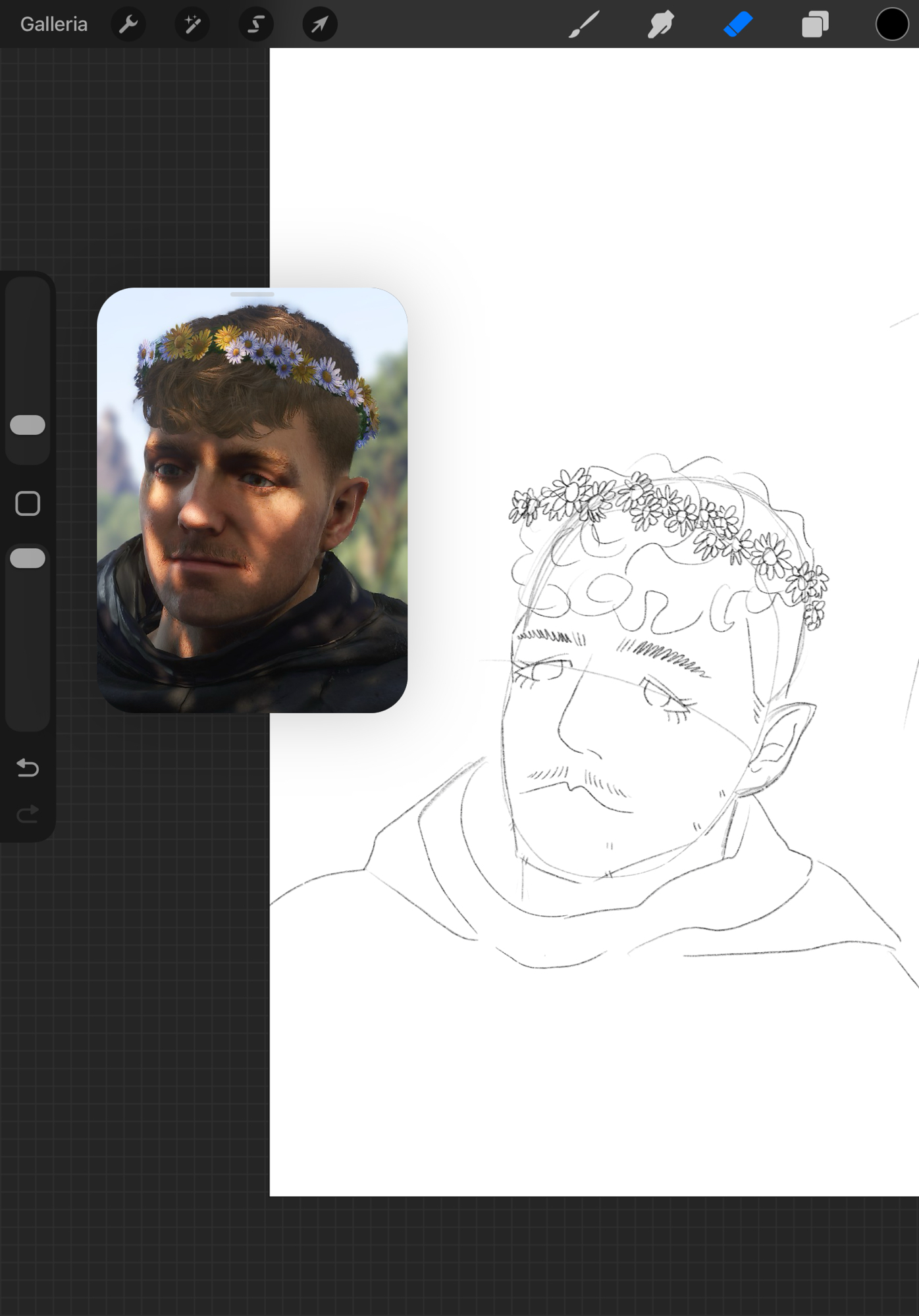Select the Brush tool
This screenshot has width=919, height=1316.
tap(584, 24)
